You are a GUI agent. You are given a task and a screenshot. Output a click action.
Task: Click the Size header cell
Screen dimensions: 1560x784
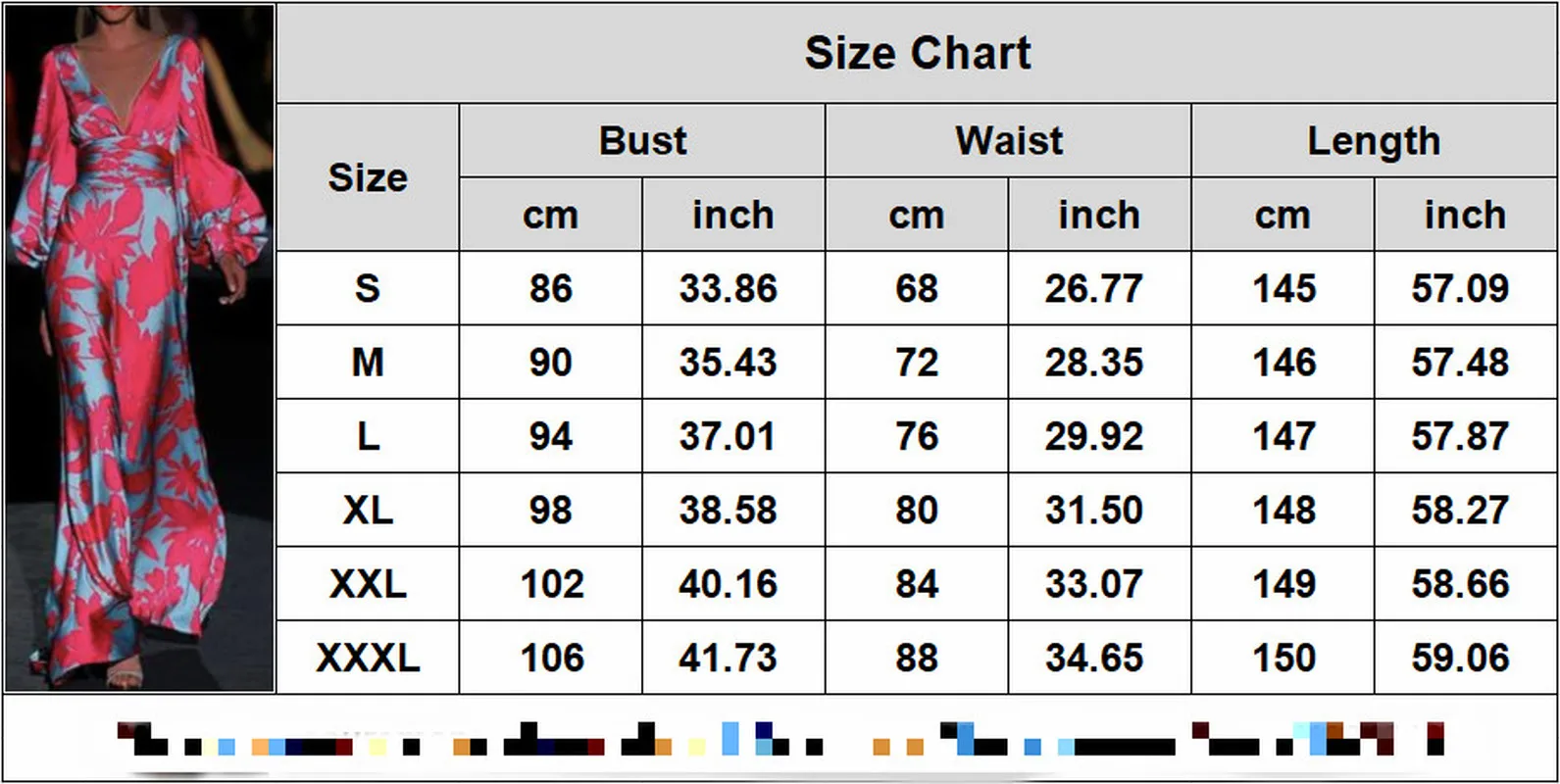[x=368, y=177]
